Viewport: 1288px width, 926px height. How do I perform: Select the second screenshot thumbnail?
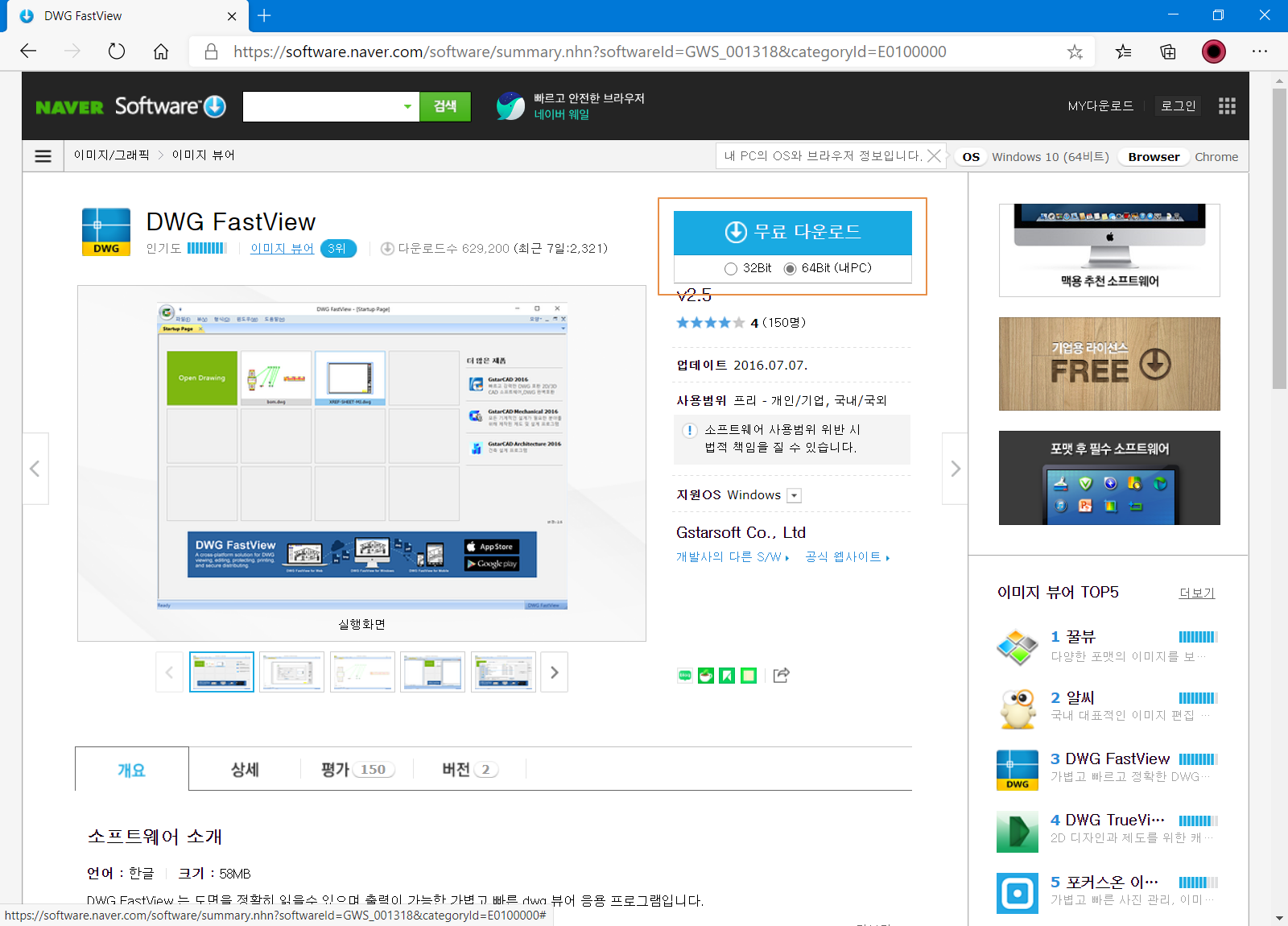coord(292,672)
